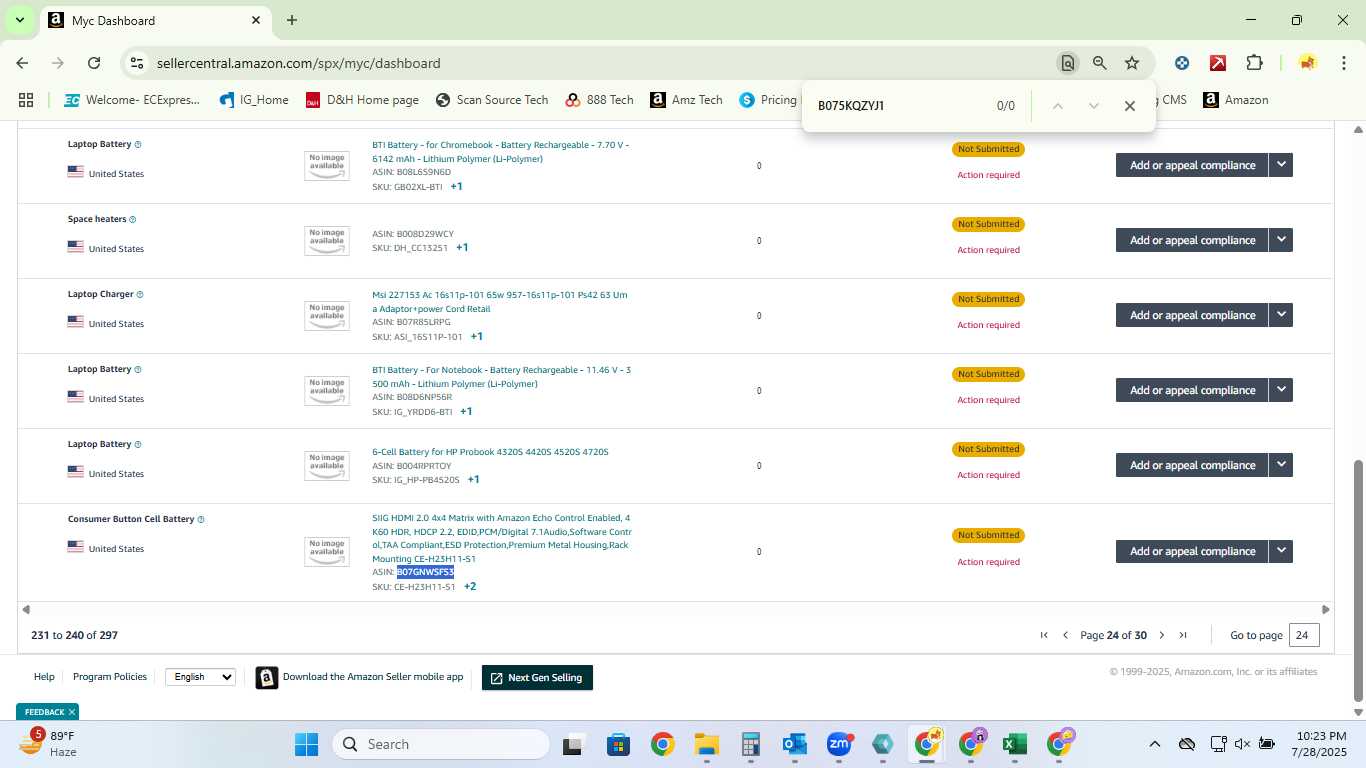Open 888 Tech bookmark
Image resolution: width=1366 pixels, height=768 pixels.
(x=599, y=100)
